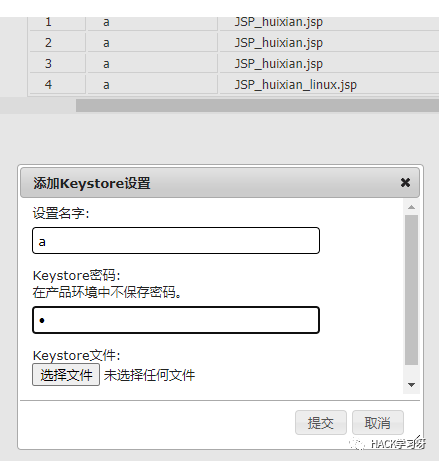
Task: Click the dialog vertical scrollbar thumb
Action: pos(411,290)
